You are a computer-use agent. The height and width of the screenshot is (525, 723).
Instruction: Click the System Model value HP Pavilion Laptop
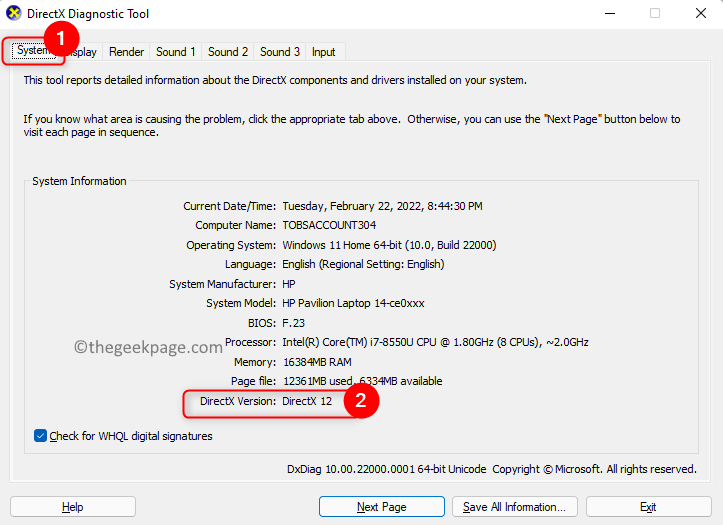click(x=353, y=303)
